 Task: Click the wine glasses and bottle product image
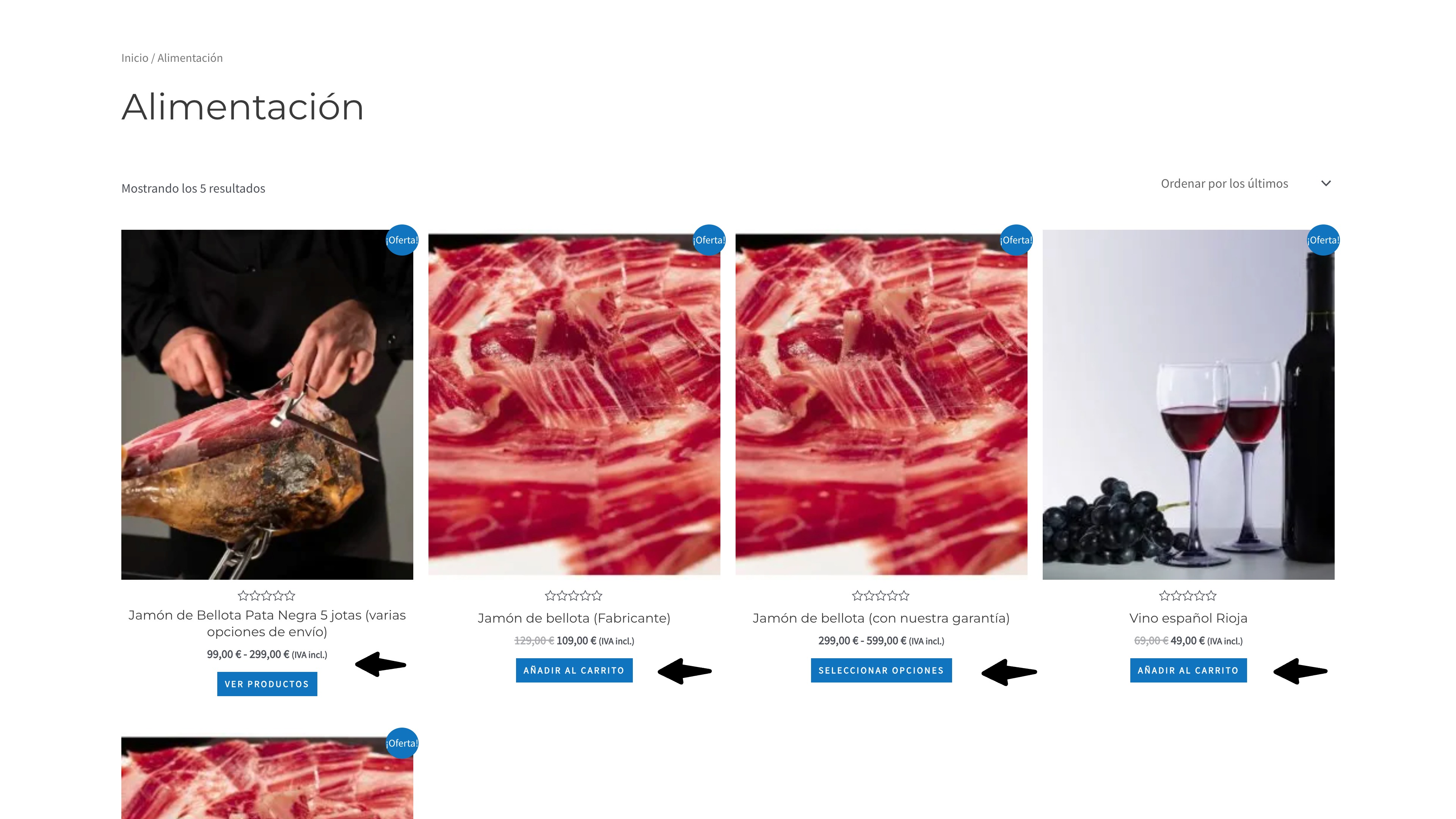(1188, 405)
